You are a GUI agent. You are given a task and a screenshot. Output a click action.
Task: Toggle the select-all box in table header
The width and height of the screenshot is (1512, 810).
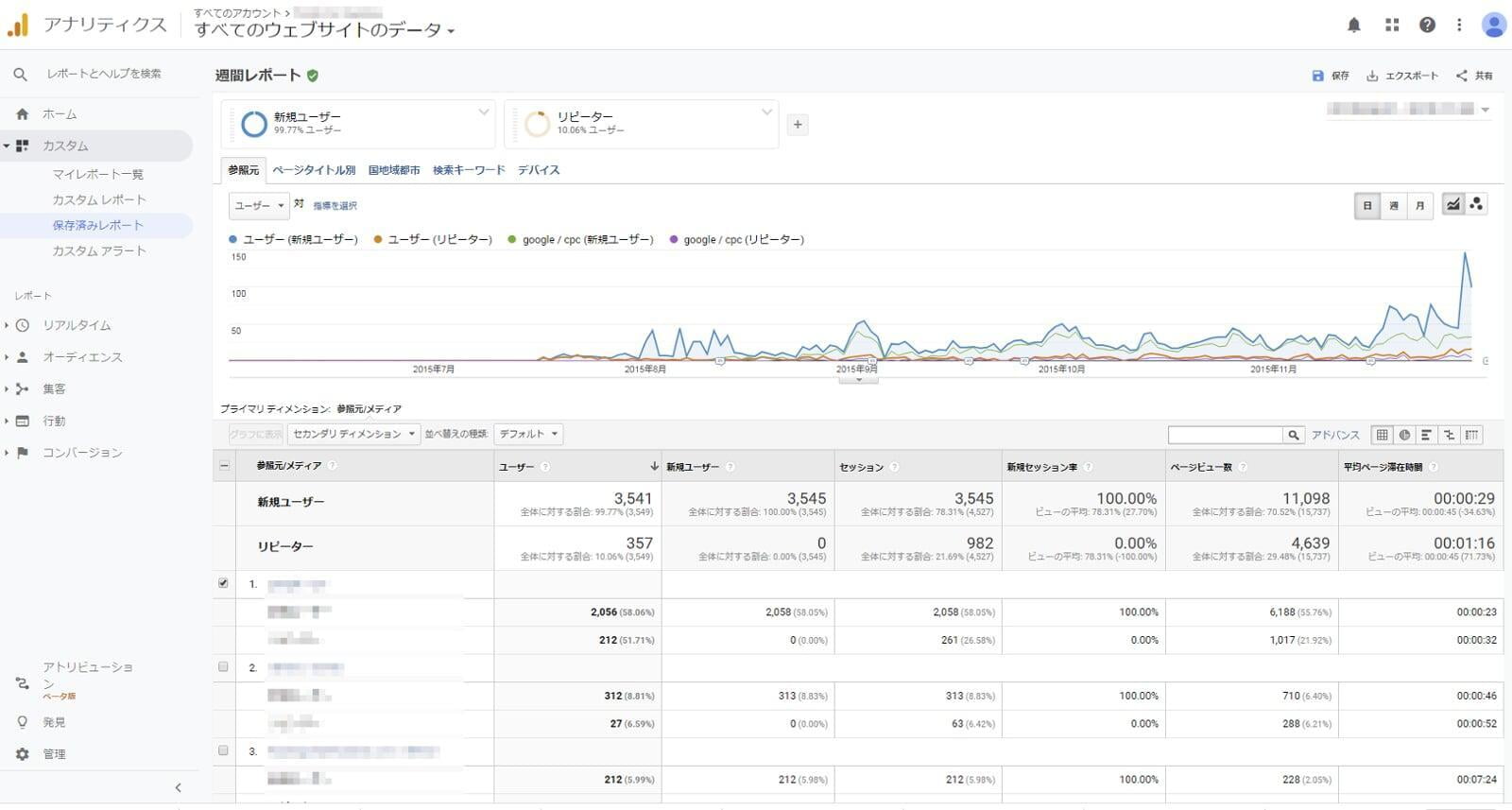[x=224, y=465]
